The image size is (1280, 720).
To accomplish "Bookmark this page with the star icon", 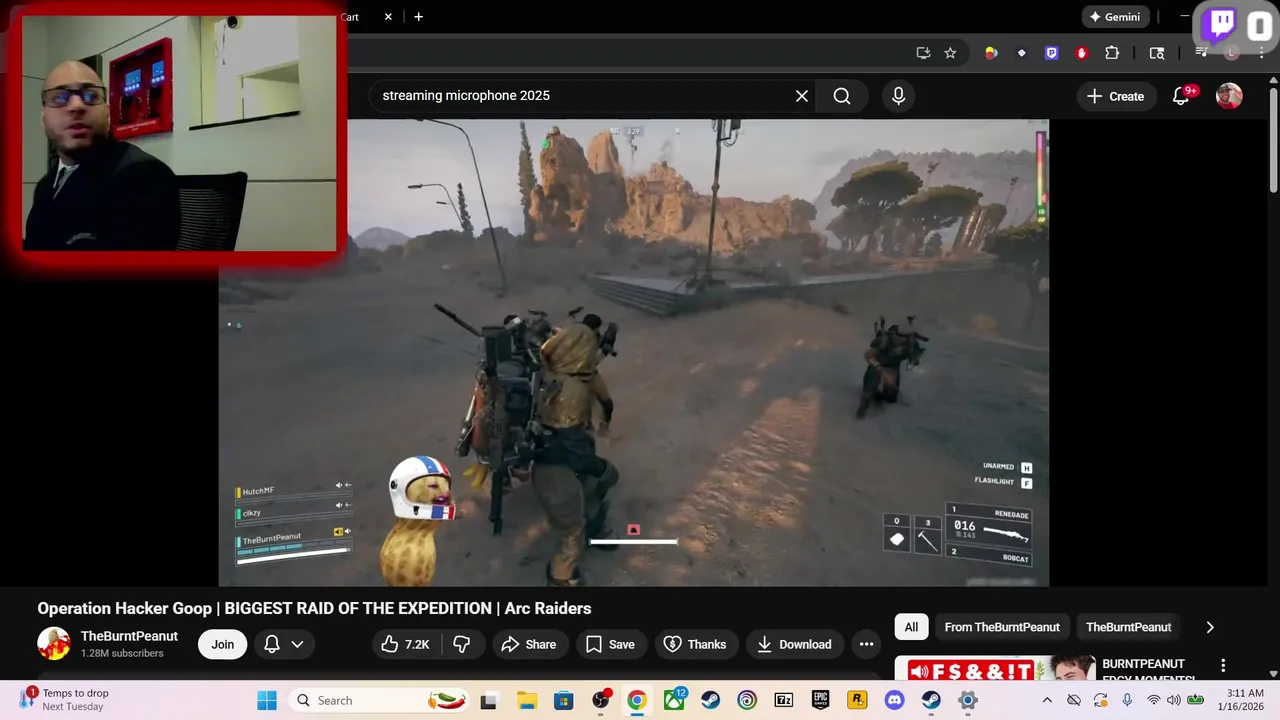I will [x=950, y=53].
